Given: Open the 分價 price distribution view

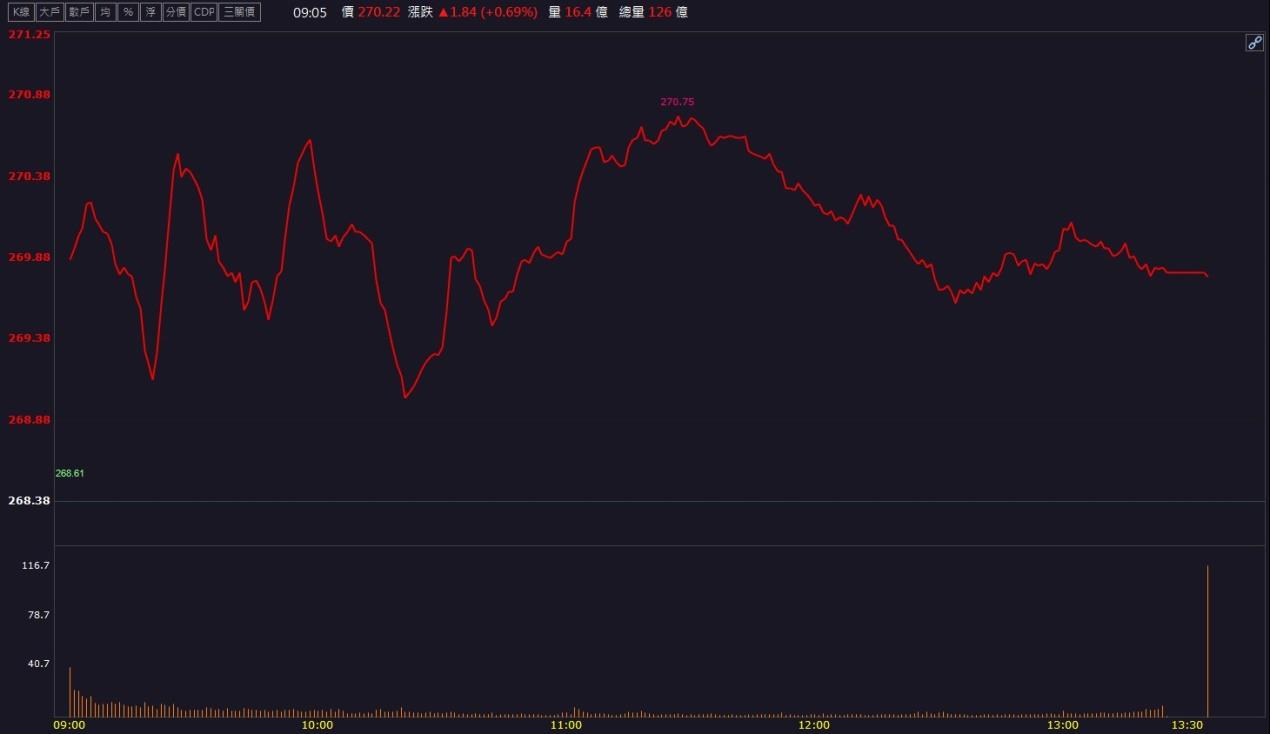Looking at the screenshot, I should [x=176, y=12].
